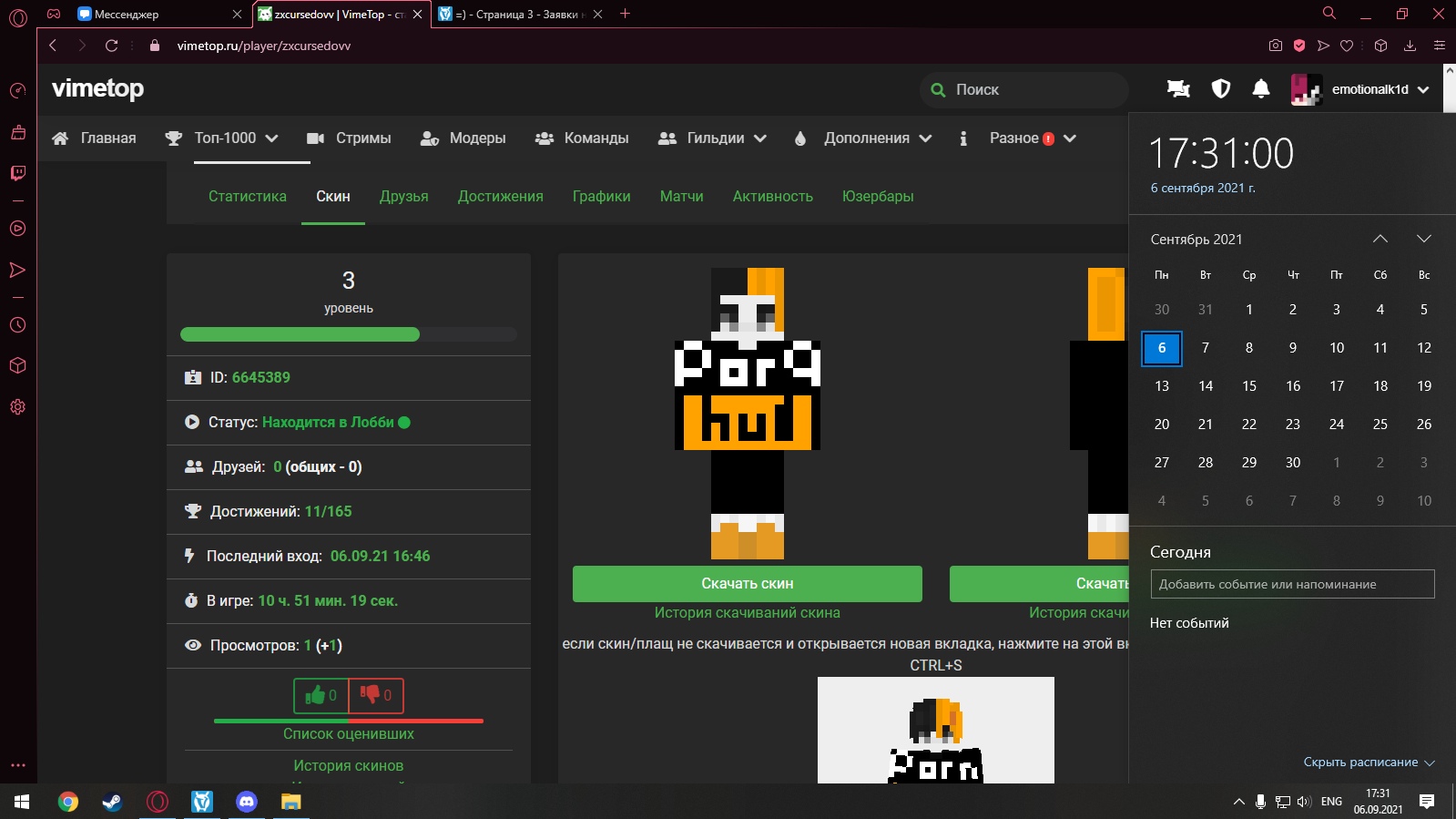Image resolution: width=1456 pixels, height=819 pixels.
Task: Click the notification bell icon
Action: 1260,89
